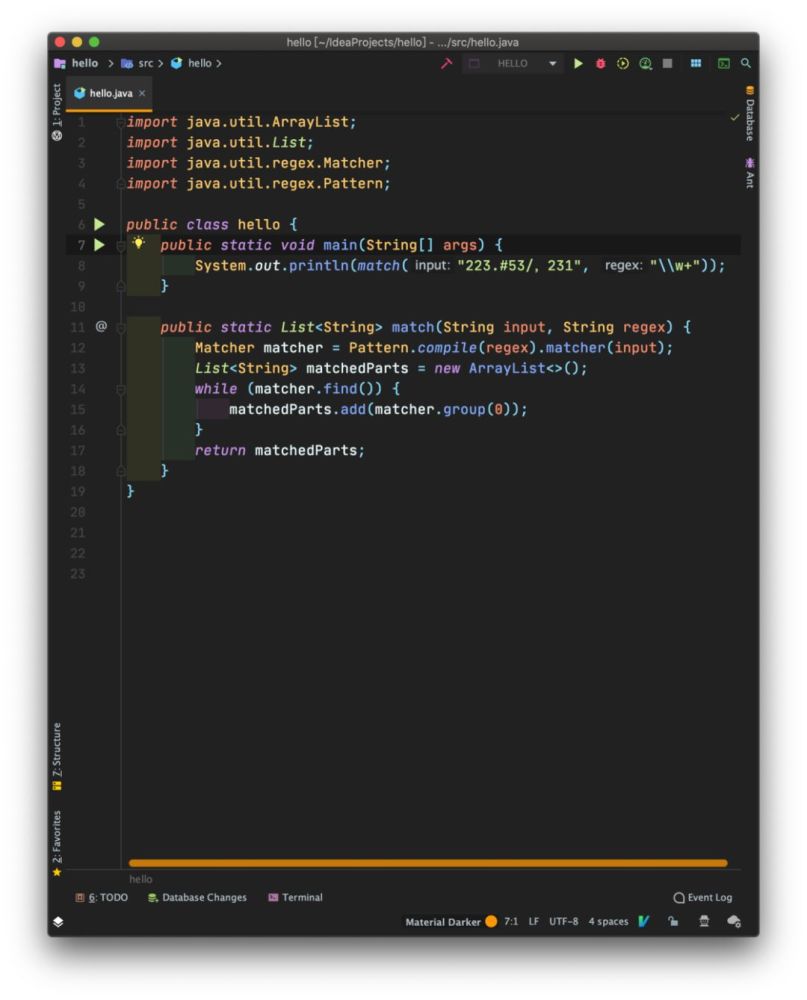Click the tool window toggle icon at bottom left

coord(58,922)
